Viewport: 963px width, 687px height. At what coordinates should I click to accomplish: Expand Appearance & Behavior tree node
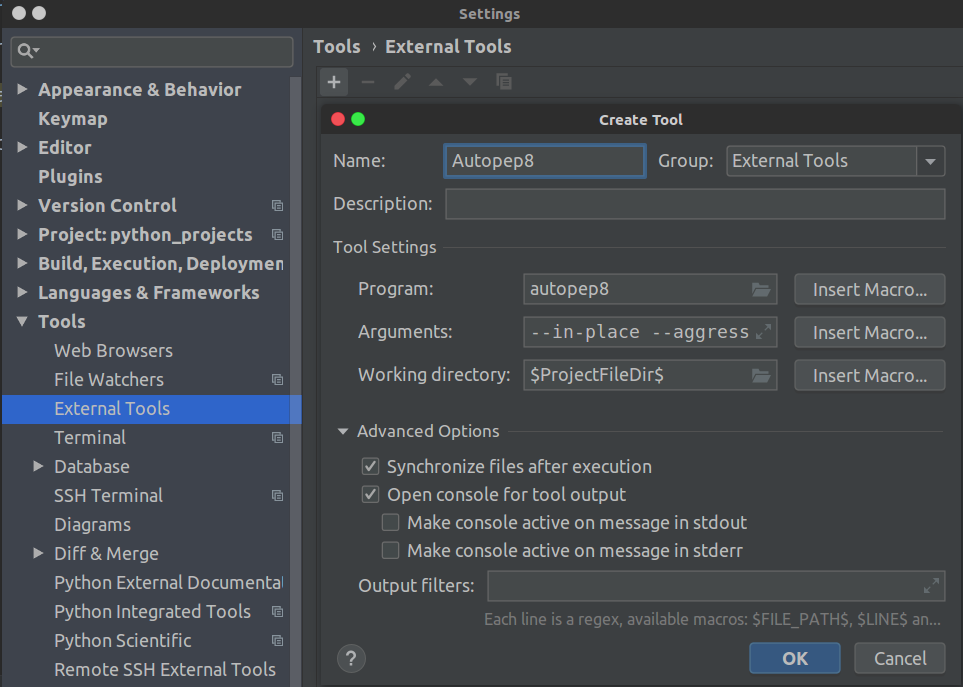click(x=22, y=90)
